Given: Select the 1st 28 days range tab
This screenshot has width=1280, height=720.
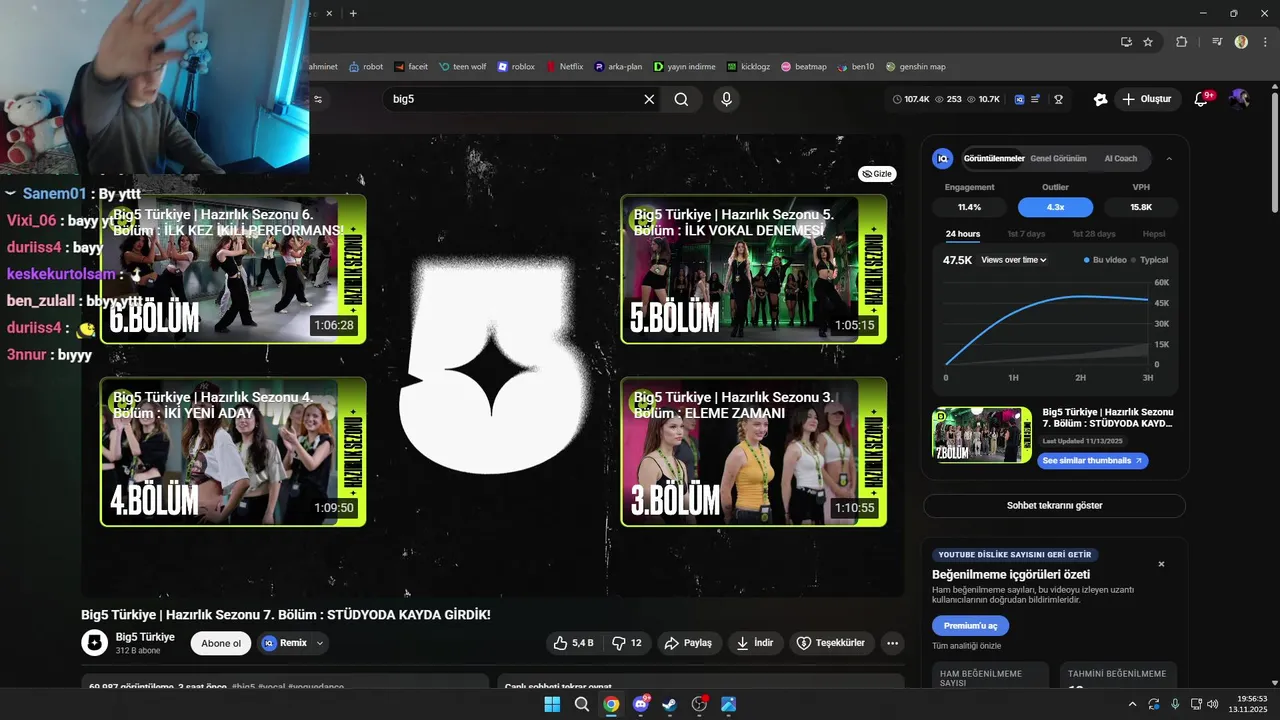Looking at the screenshot, I should 1094,234.
